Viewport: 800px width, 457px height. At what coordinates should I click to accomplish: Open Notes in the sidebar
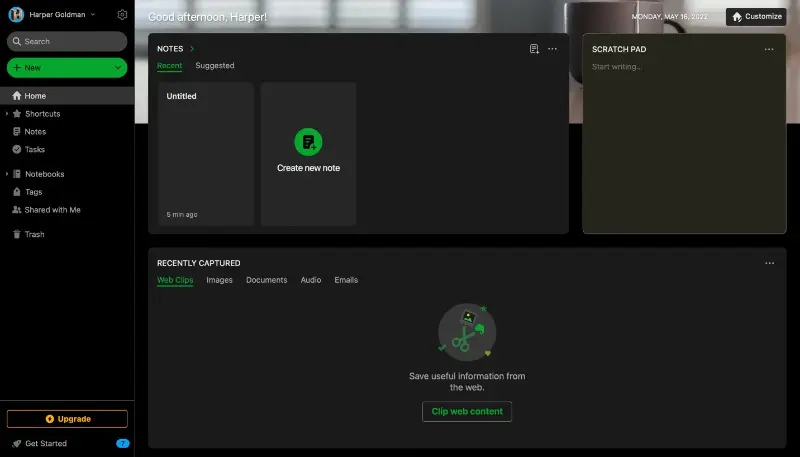(35, 132)
